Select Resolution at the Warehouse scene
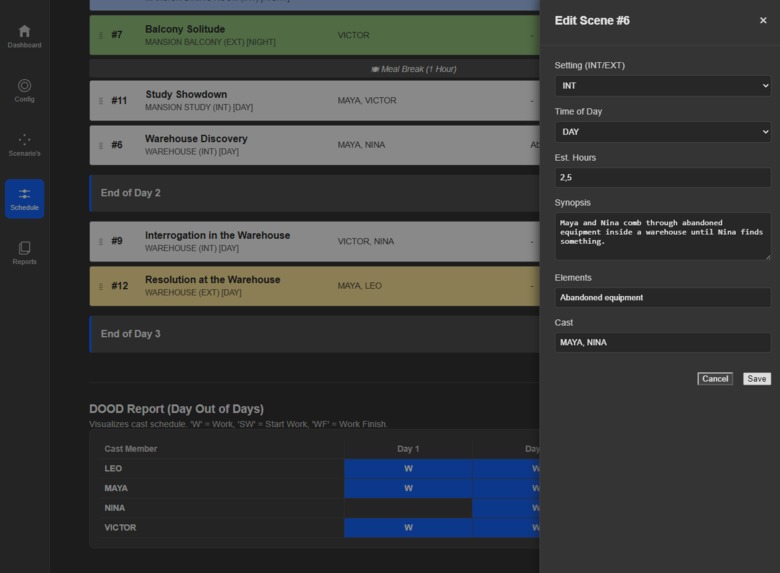 point(314,286)
